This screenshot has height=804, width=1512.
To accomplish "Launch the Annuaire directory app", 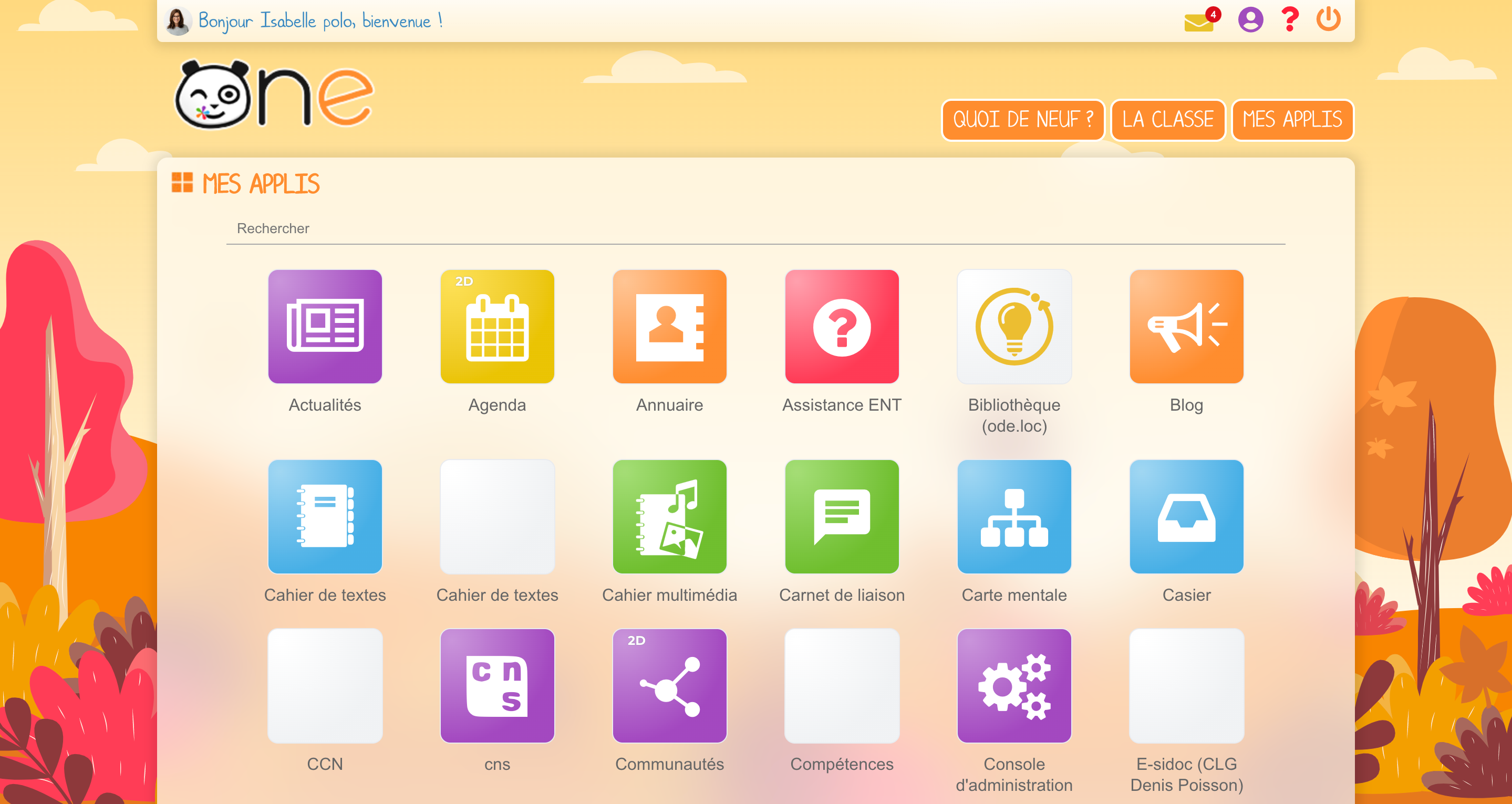I will pyautogui.click(x=670, y=326).
